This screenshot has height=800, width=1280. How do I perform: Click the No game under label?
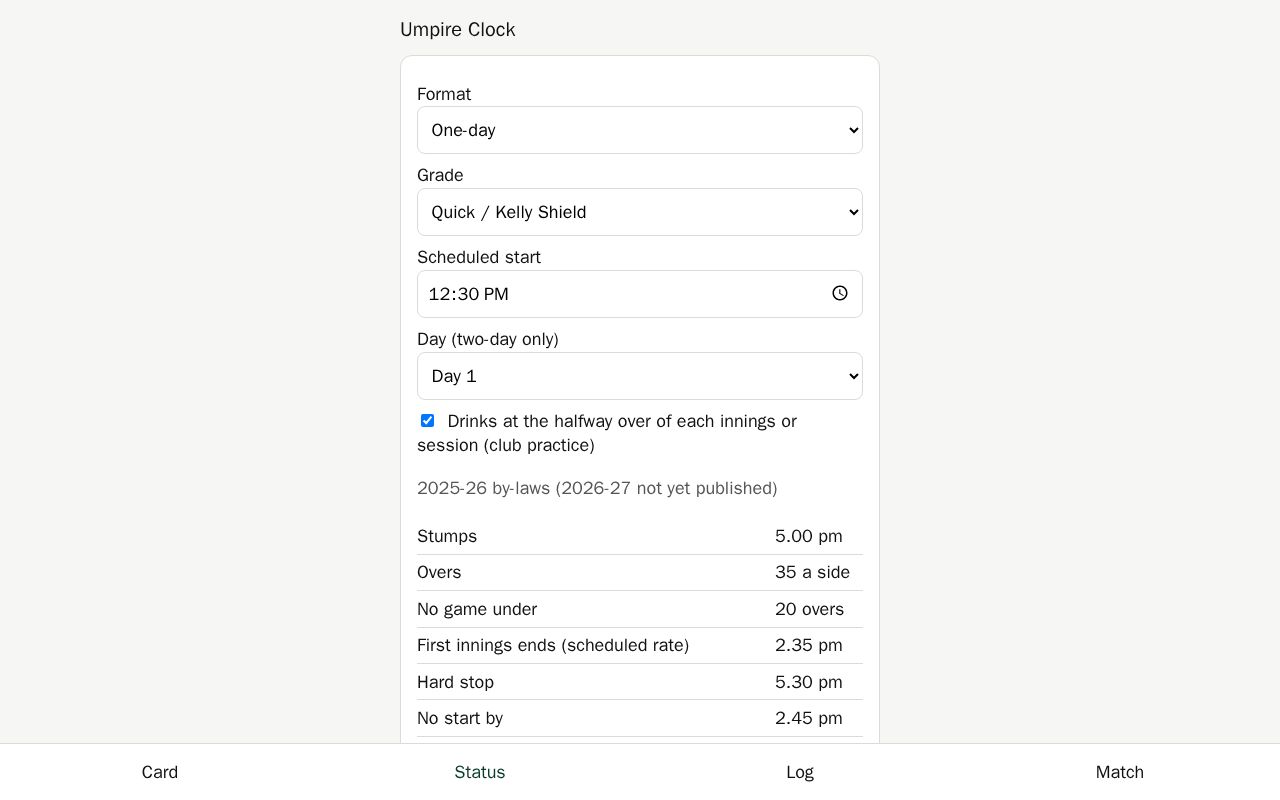pyautogui.click(x=477, y=609)
